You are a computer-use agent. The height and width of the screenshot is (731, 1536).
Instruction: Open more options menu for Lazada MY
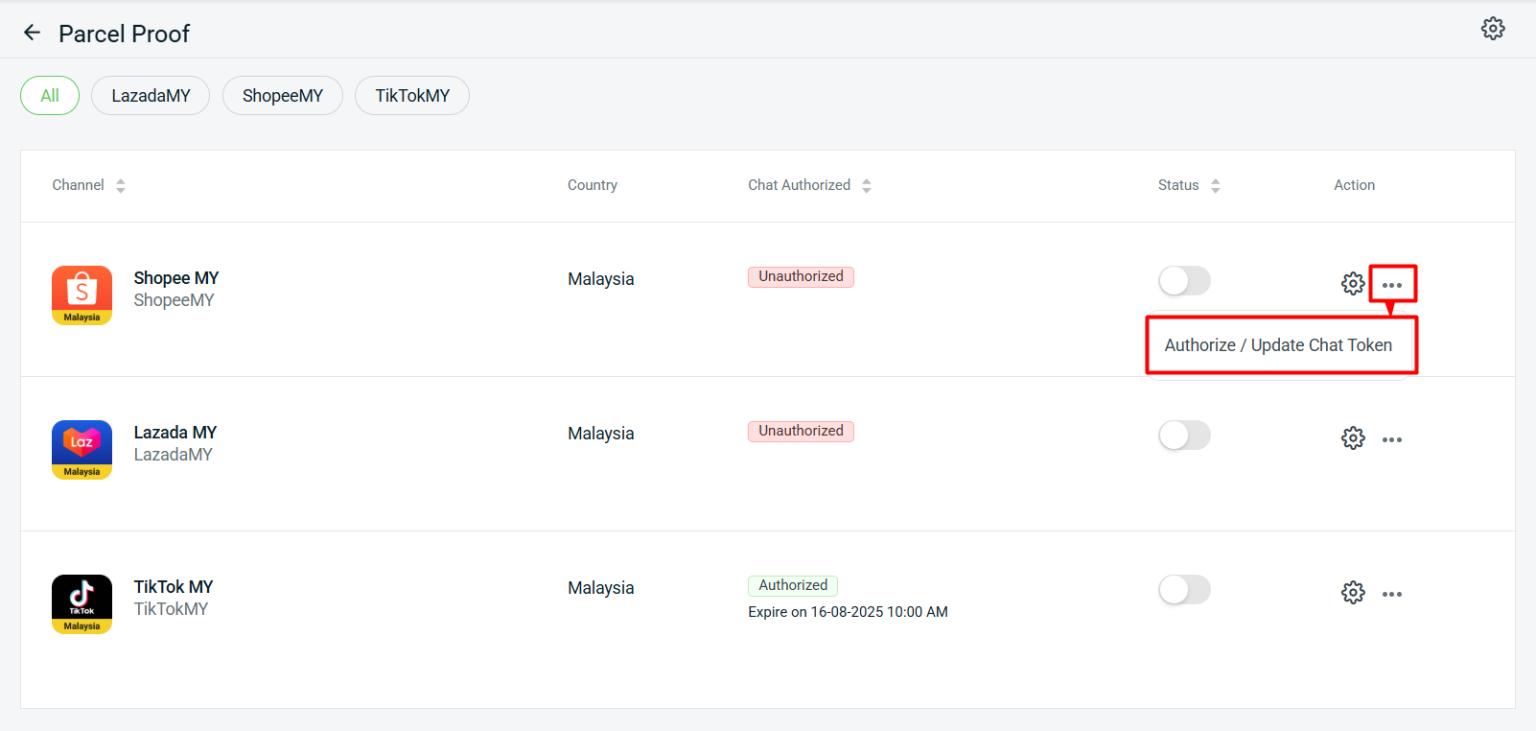1392,439
